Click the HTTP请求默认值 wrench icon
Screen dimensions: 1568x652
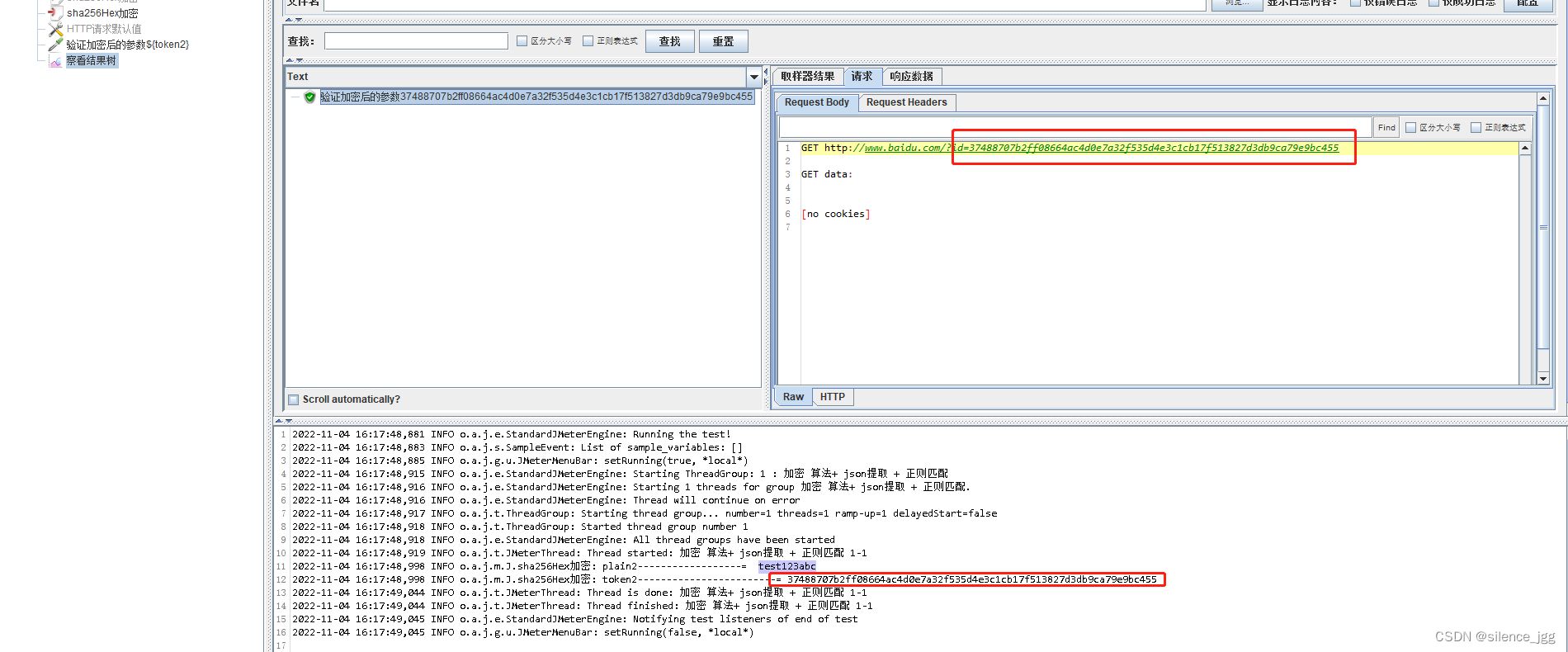(55, 29)
